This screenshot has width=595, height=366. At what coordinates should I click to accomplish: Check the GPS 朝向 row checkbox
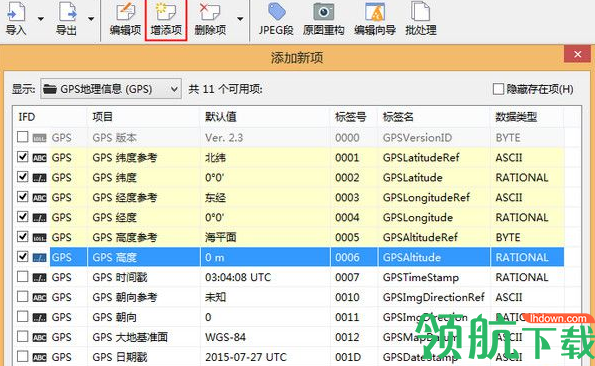[x=23, y=316]
